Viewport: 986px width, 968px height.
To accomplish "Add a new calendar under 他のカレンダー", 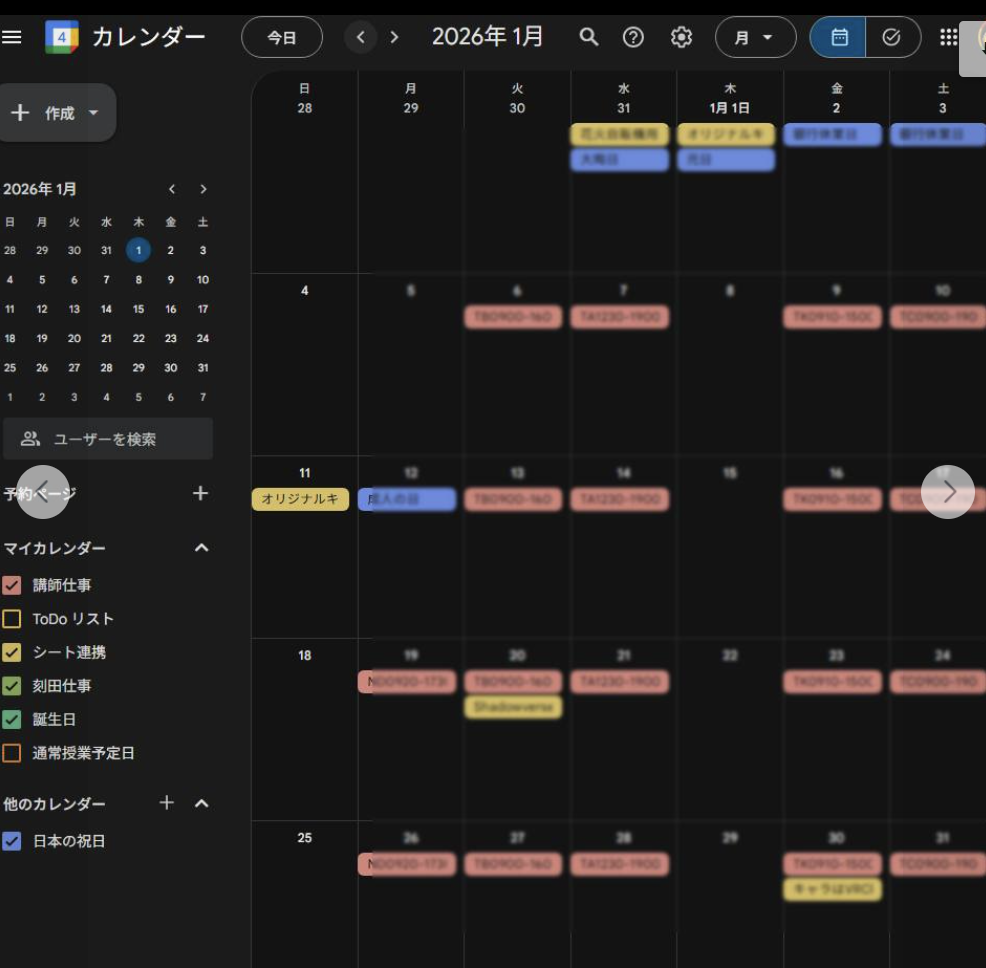I will [x=167, y=803].
